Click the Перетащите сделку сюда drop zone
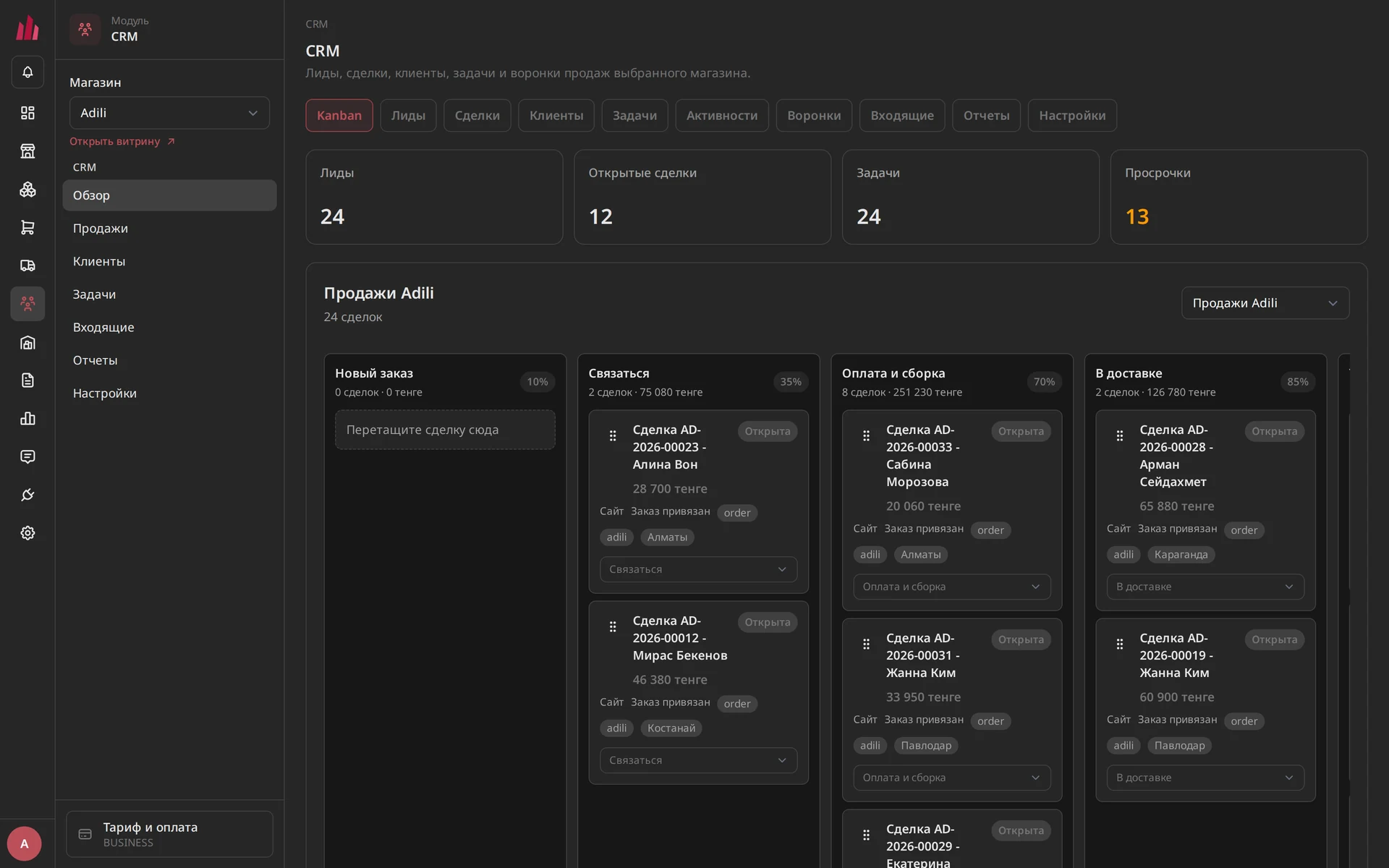Viewport: 1389px width, 868px height. click(x=445, y=430)
